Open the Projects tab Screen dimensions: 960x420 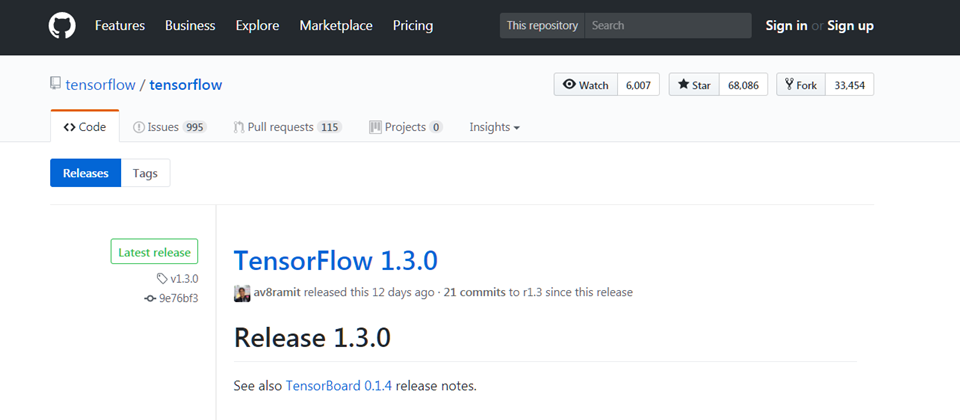coord(405,127)
